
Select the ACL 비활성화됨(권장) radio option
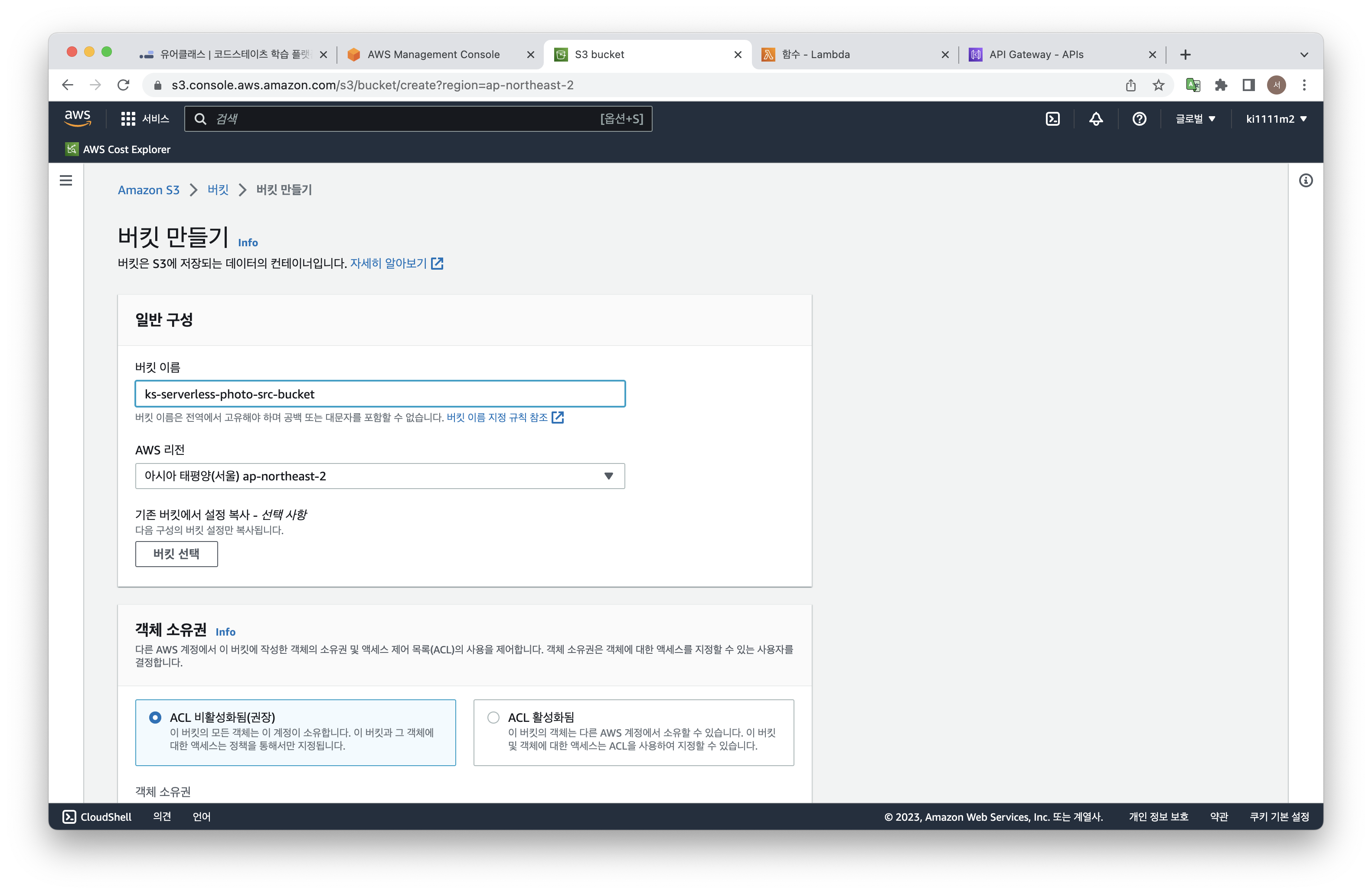(155, 717)
